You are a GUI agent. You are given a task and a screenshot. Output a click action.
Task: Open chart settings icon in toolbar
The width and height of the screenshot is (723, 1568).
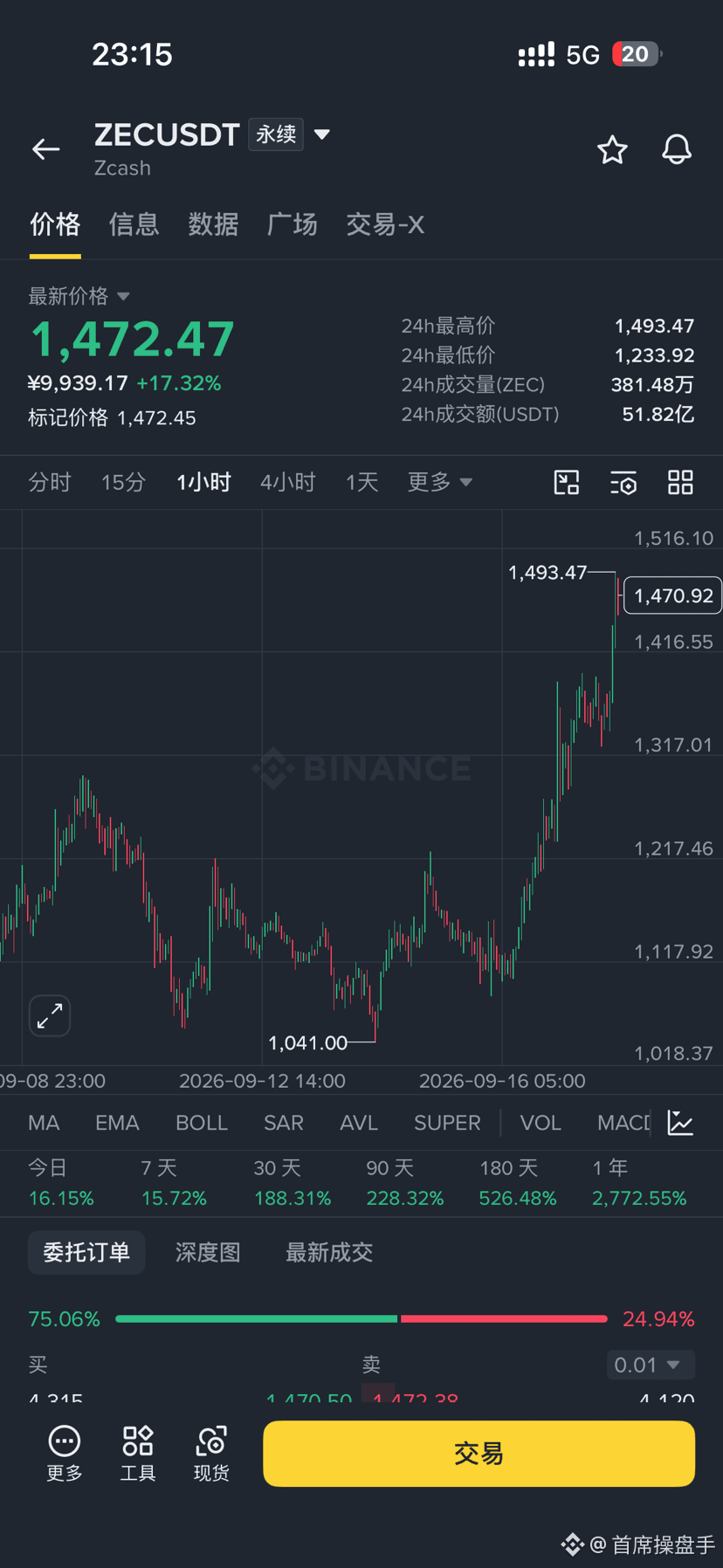[623, 482]
